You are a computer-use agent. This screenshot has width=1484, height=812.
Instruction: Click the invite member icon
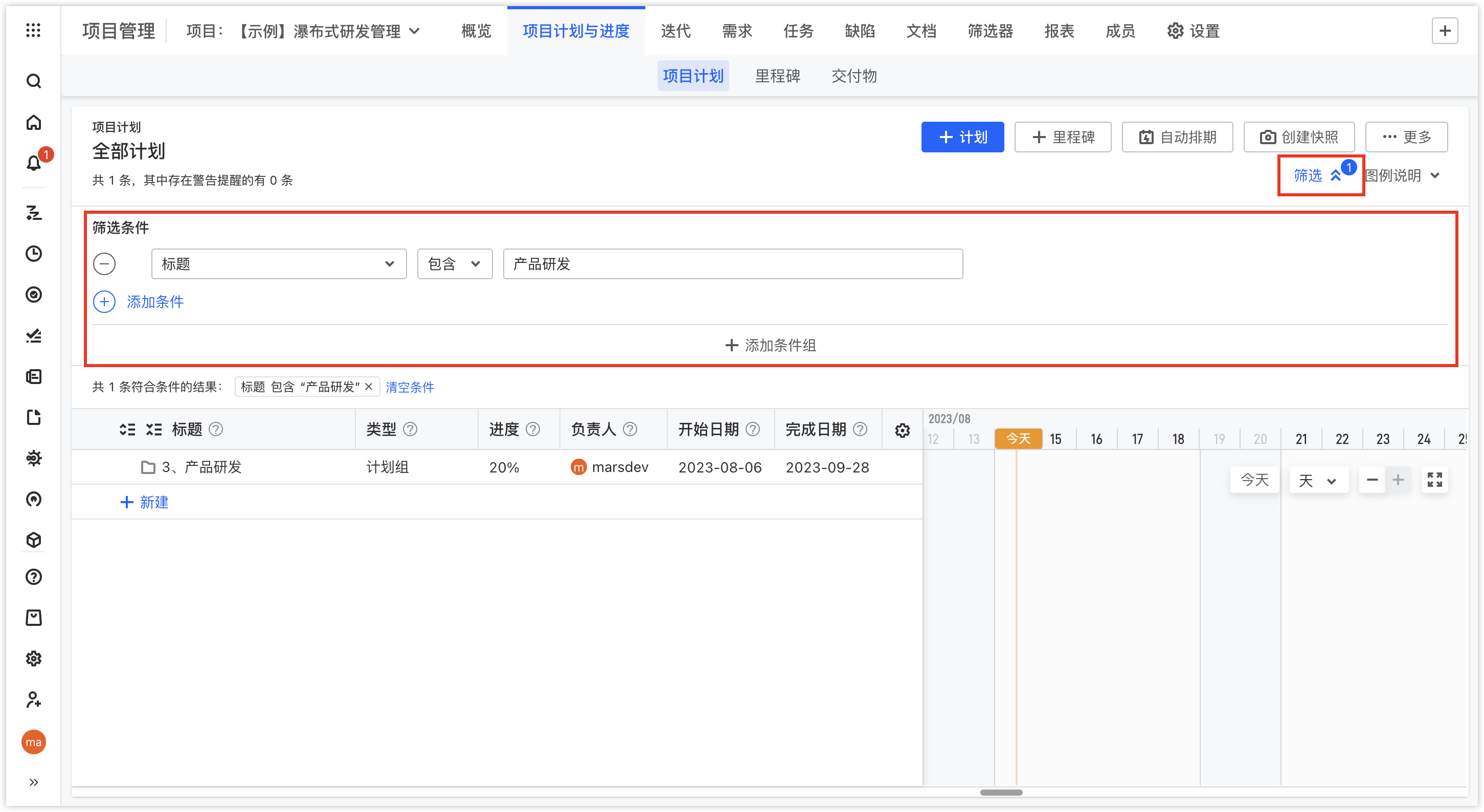[x=33, y=699]
